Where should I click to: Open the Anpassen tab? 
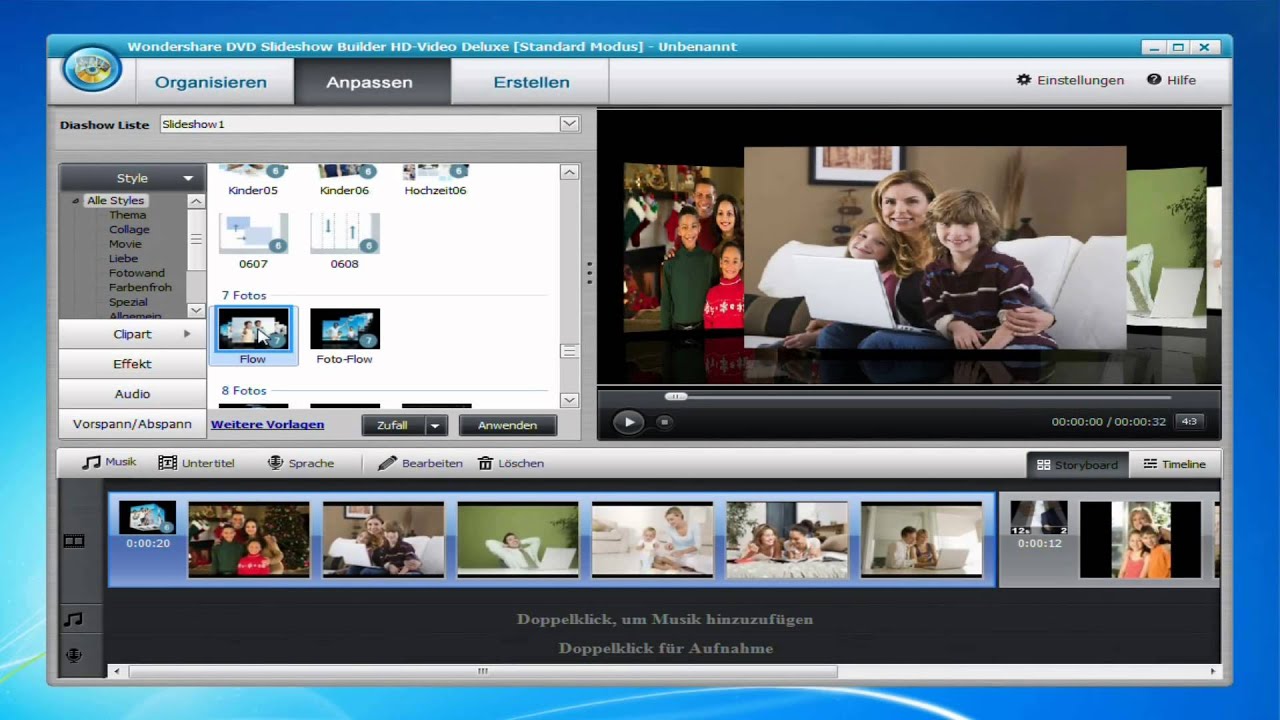(369, 82)
